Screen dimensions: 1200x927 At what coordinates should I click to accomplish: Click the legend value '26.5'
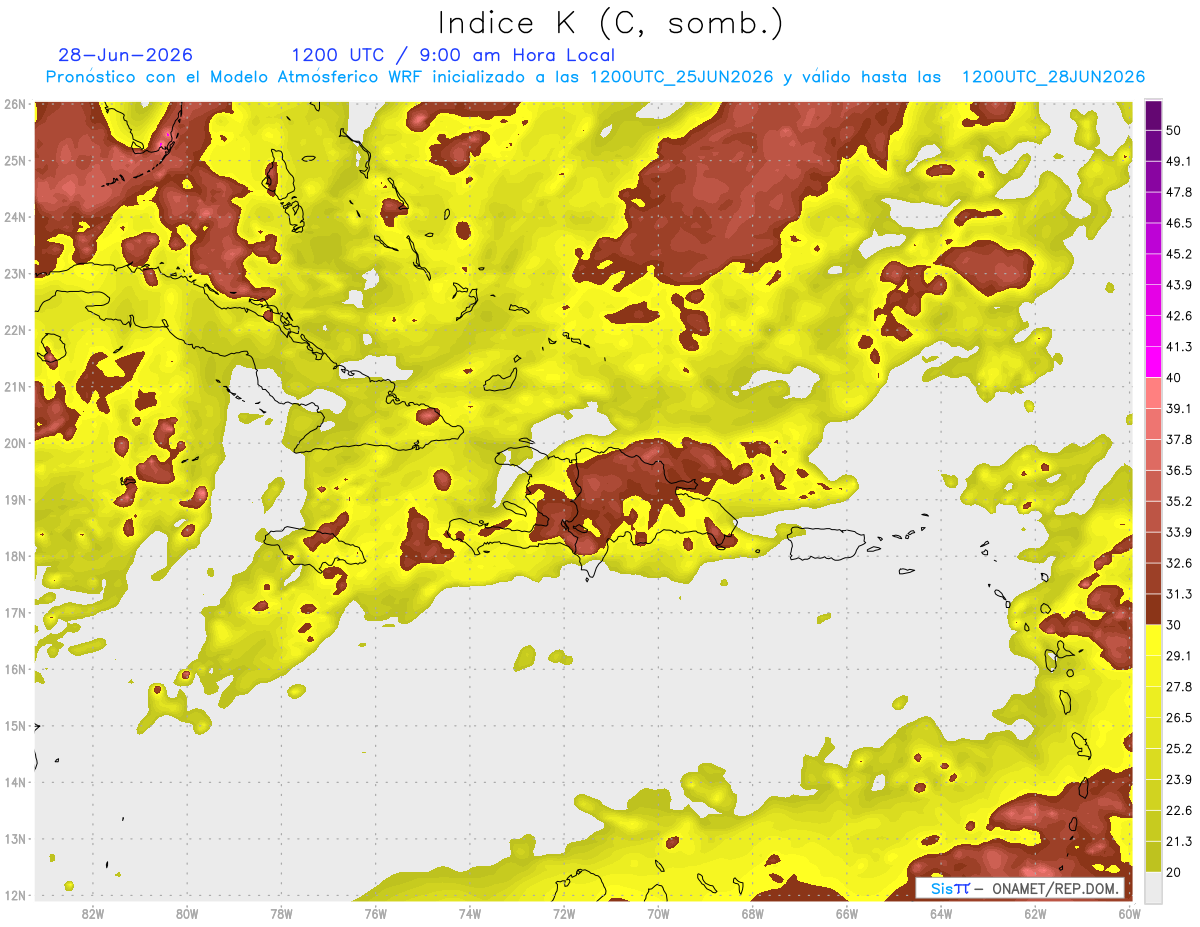coord(1178,718)
